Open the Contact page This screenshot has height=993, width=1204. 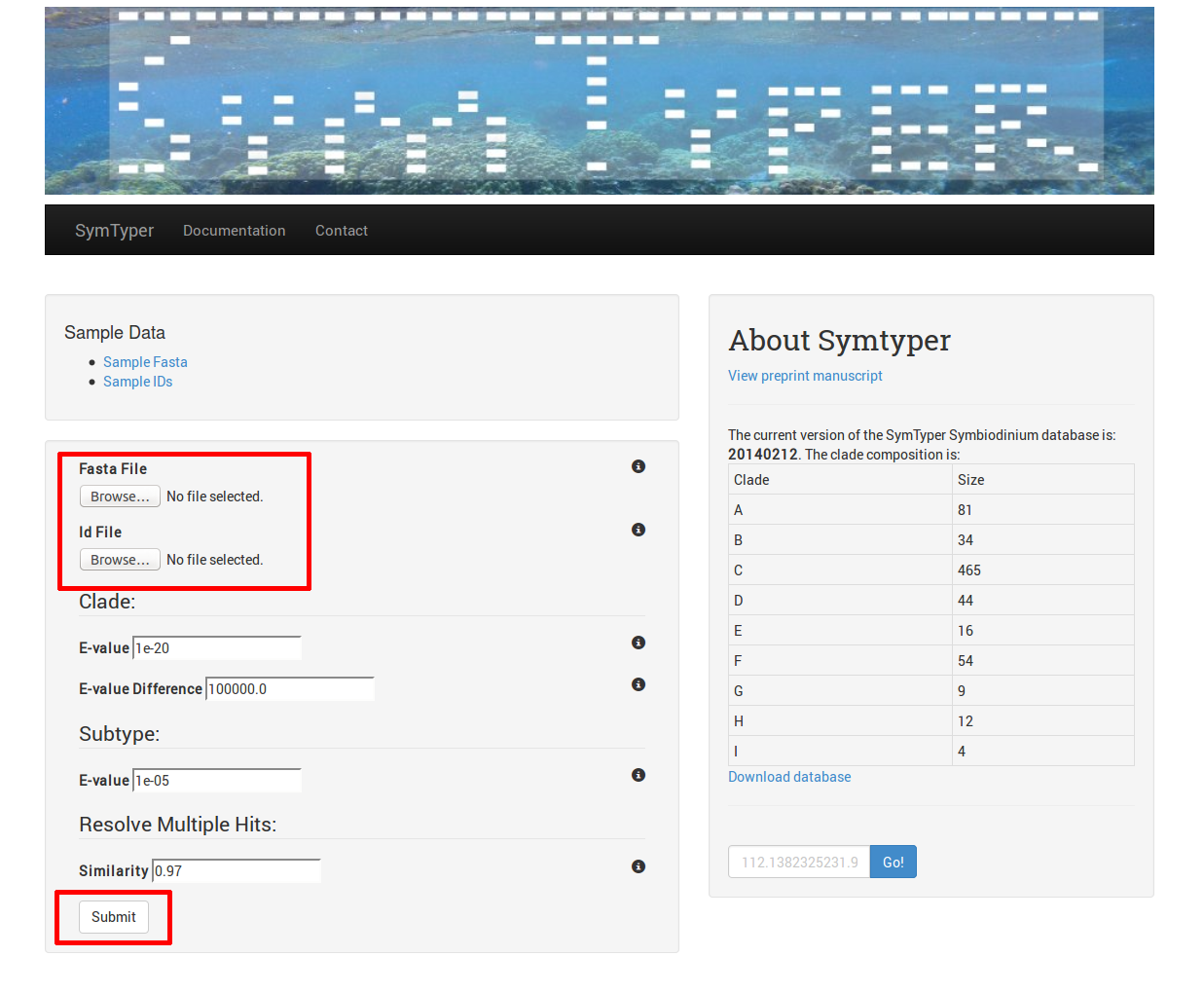[342, 231]
